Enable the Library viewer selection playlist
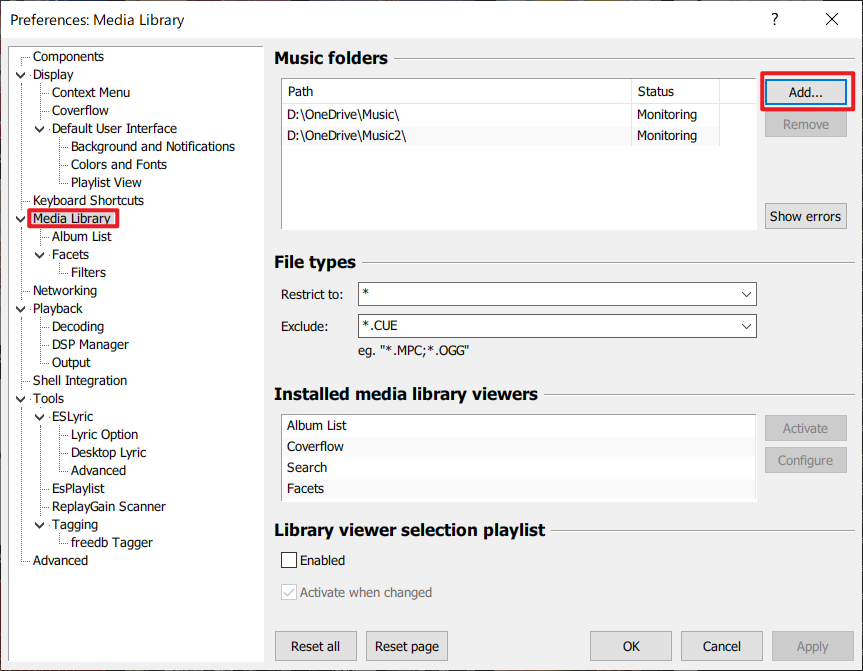 (289, 560)
